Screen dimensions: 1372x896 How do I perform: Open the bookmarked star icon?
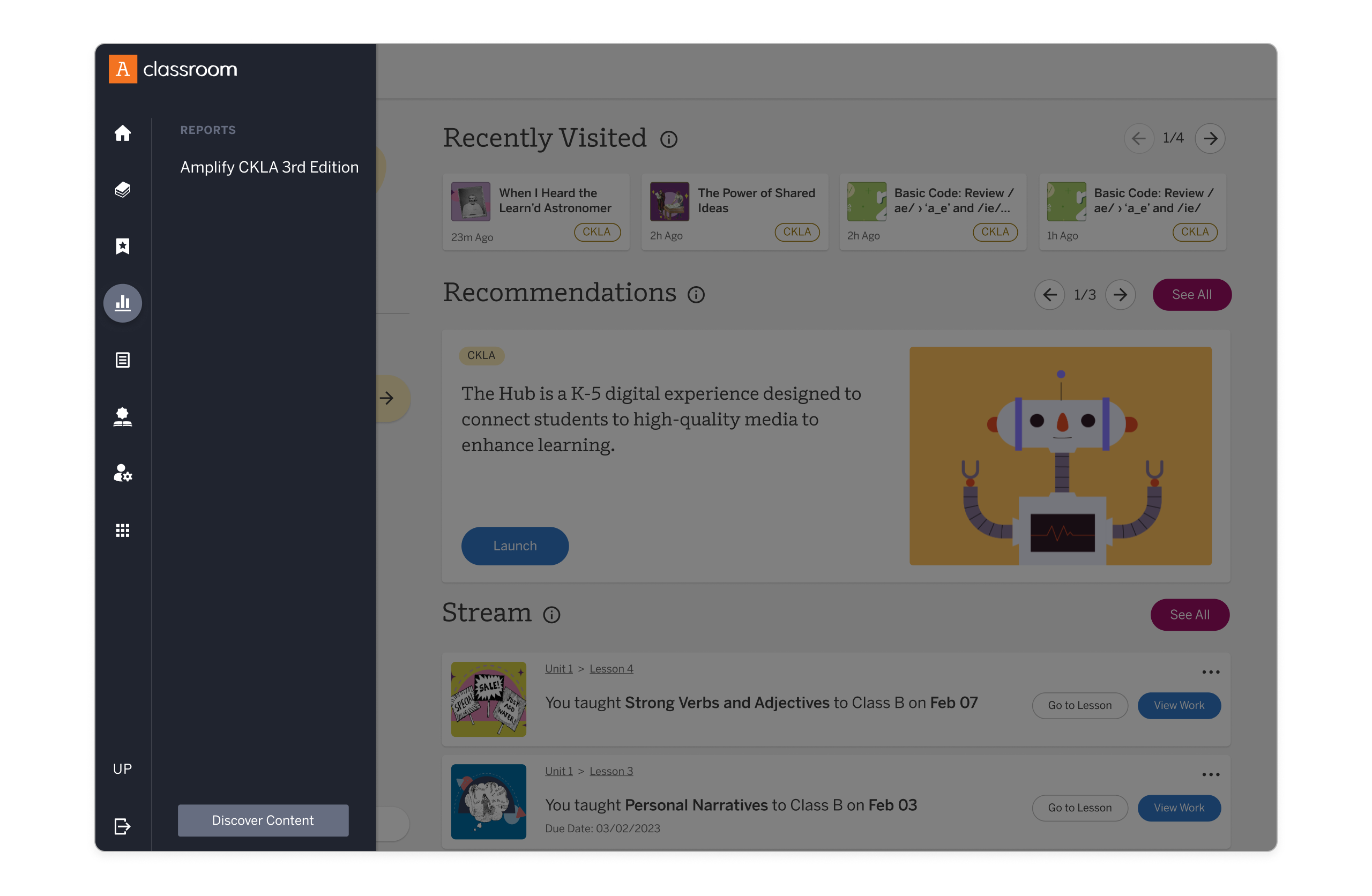pos(122,246)
